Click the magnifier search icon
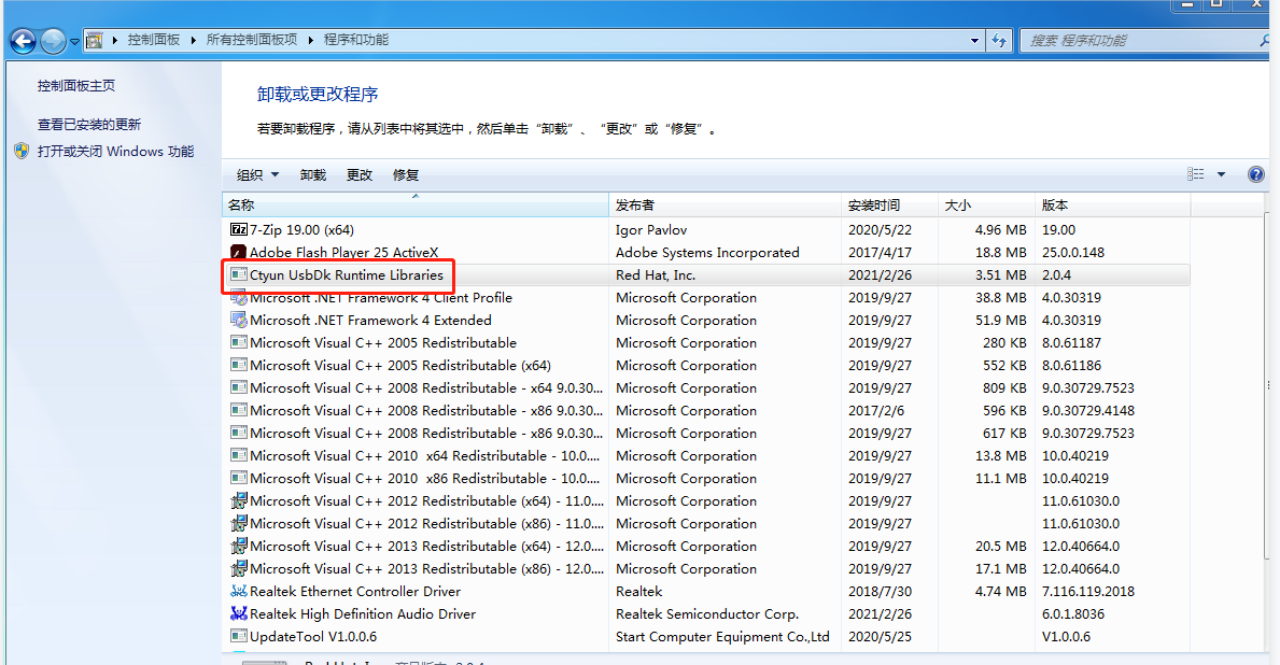Viewport: 1280px width, 665px height. click(1266, 40)
